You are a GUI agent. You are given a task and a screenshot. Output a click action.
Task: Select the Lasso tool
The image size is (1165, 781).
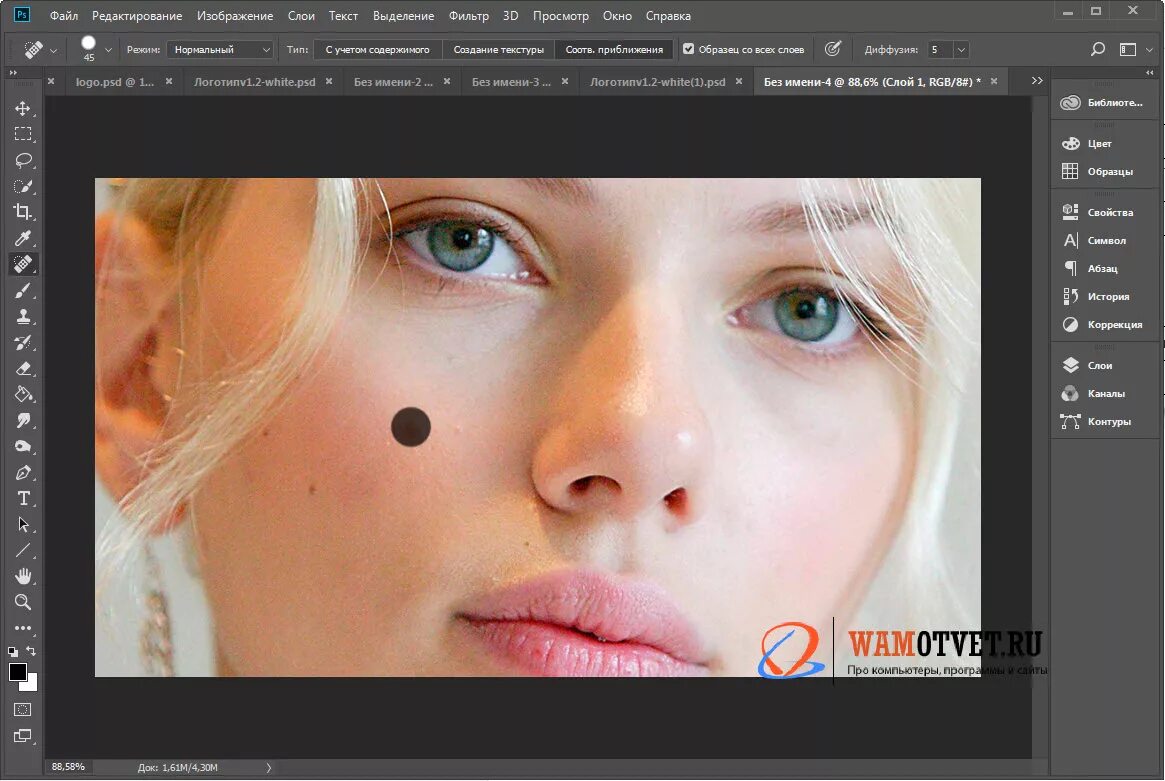23,161
